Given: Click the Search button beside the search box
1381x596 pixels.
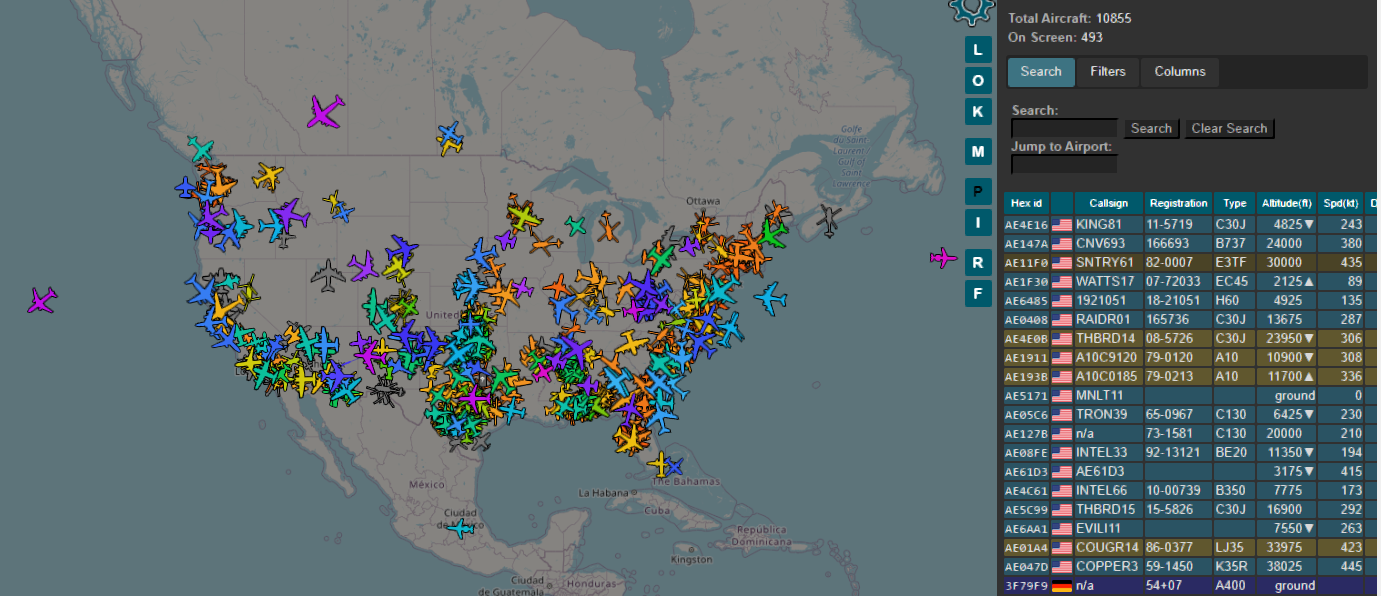Looking at the screenshot, I should pyautogui.click(x=1151, y=128).
